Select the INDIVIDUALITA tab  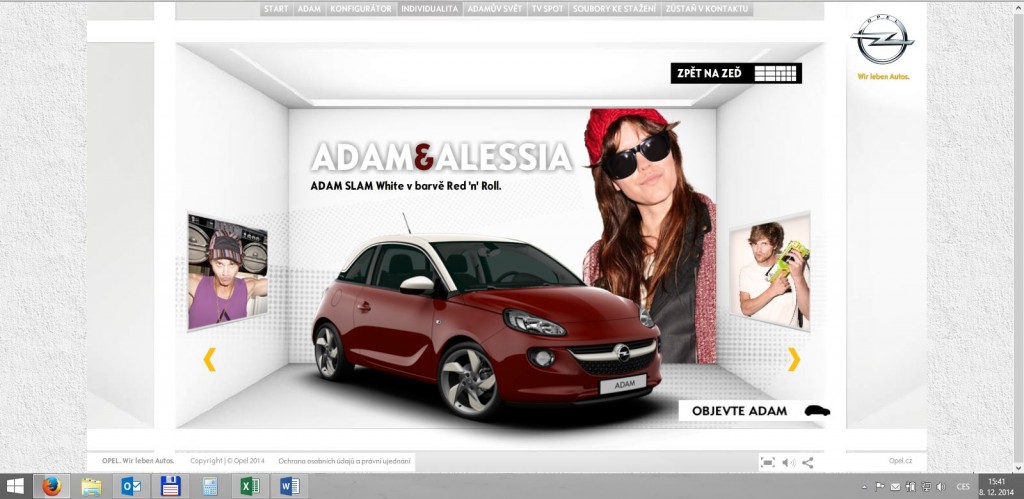pyautogui.click(x=430, y=8)
